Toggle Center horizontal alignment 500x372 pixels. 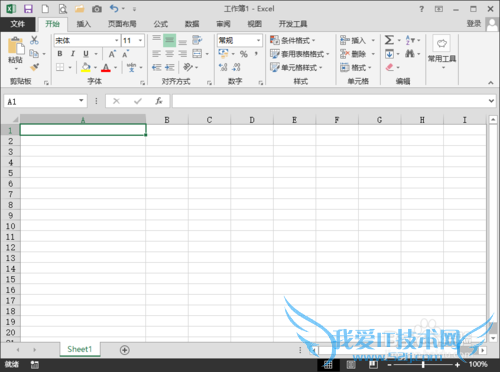(x=170, y=54)
